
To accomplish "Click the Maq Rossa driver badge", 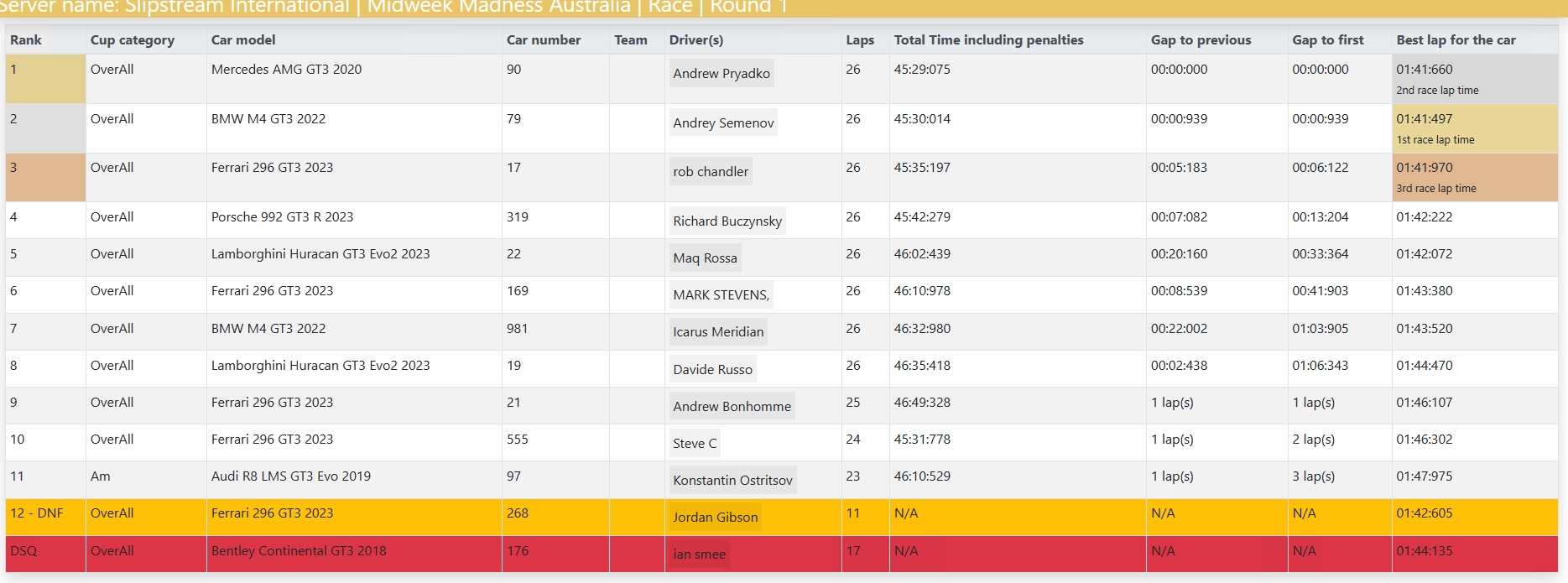I will pyautogui.click(x=705, y=258).
